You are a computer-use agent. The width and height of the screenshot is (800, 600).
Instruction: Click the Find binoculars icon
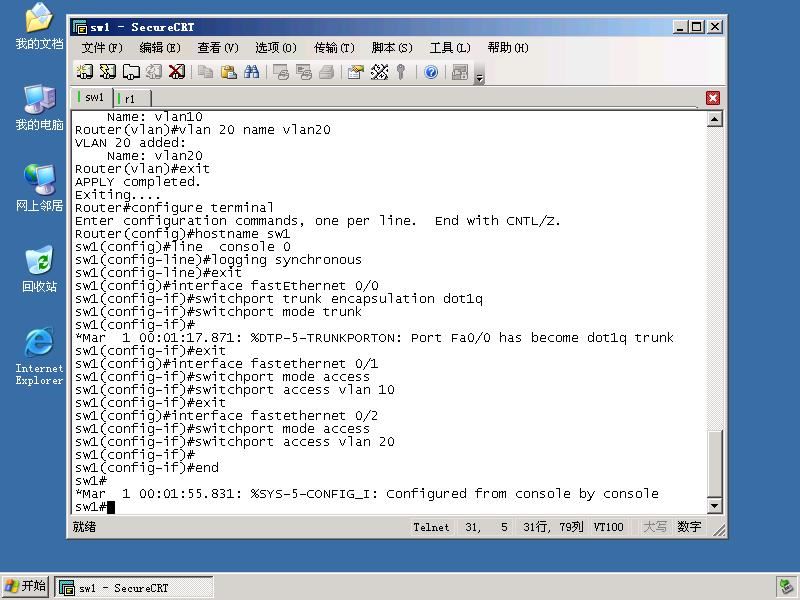pos(252,72)
